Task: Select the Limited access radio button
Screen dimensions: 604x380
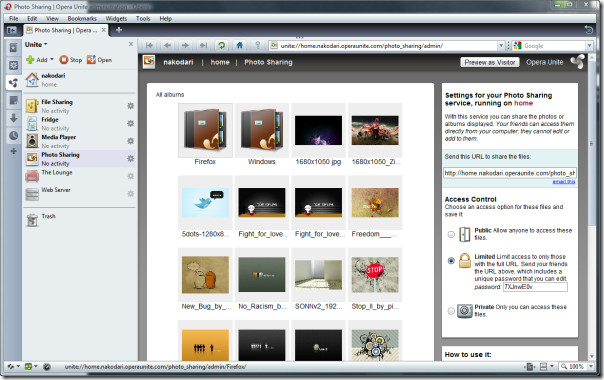Action: pos(451,261)
